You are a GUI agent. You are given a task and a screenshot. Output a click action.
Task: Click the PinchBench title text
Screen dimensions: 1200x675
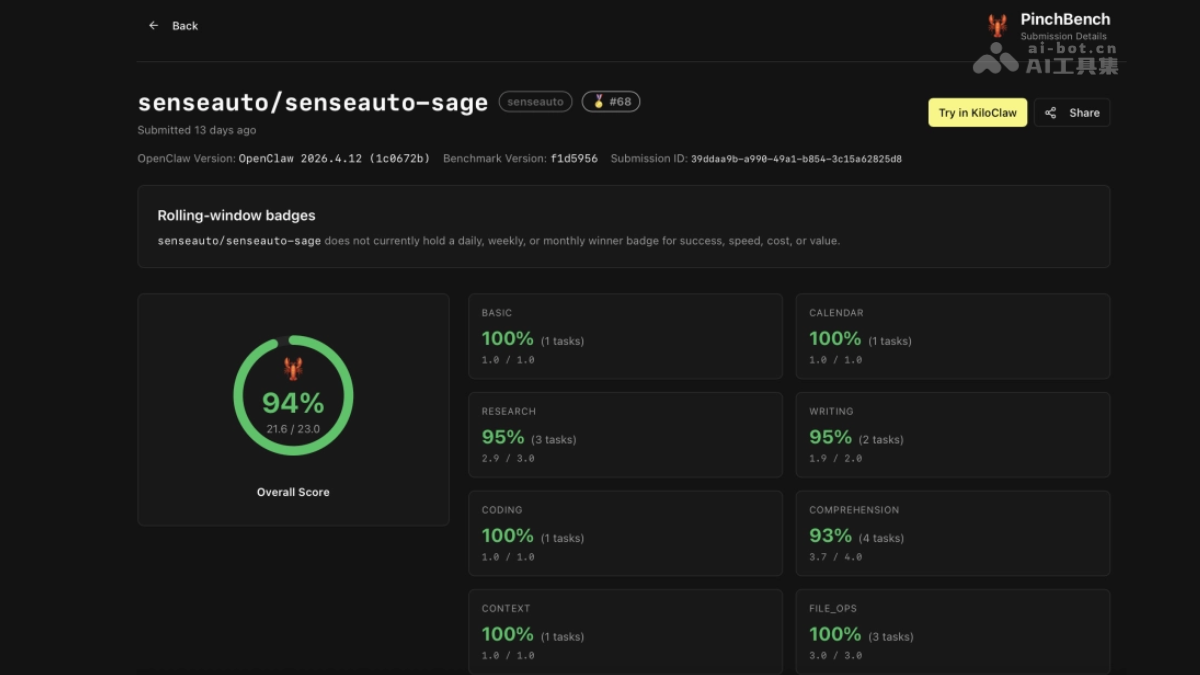[1064, 19]
